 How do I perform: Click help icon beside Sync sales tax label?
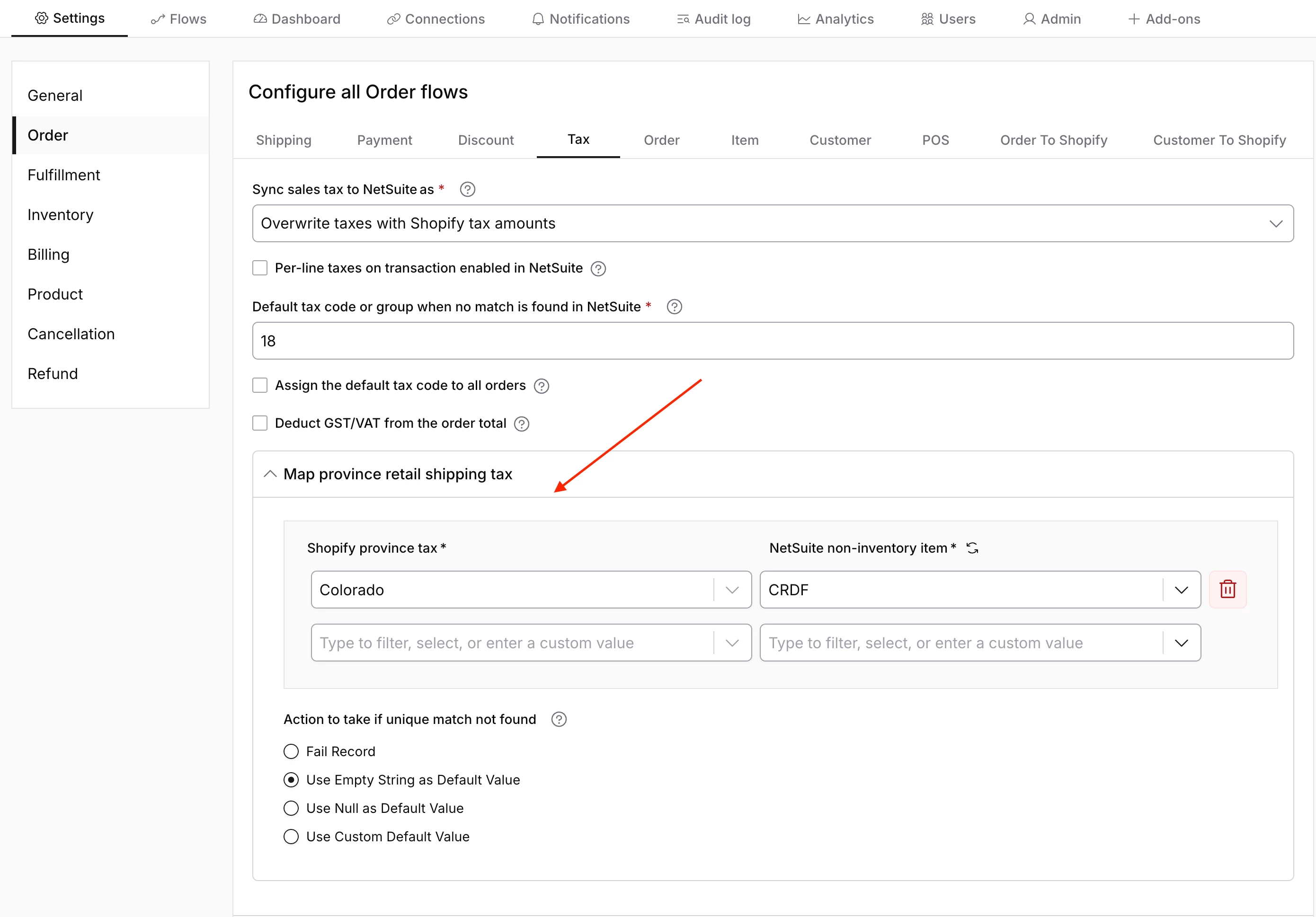click(467, 190)
